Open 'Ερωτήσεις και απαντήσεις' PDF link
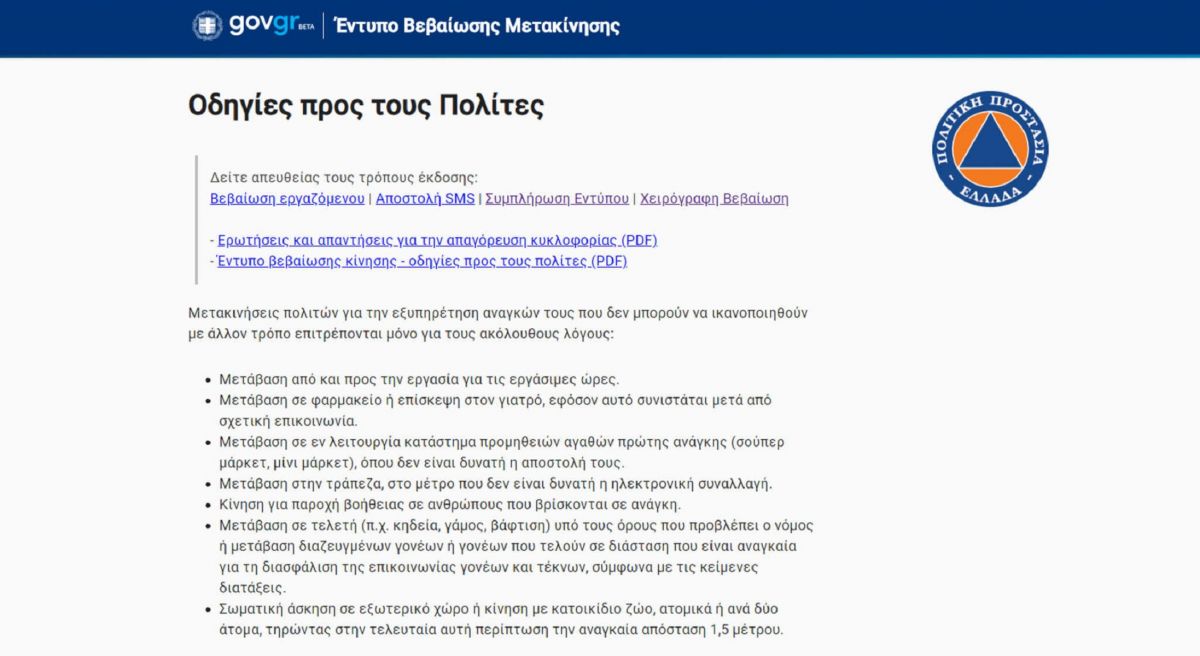 click(x=437, y=240)
